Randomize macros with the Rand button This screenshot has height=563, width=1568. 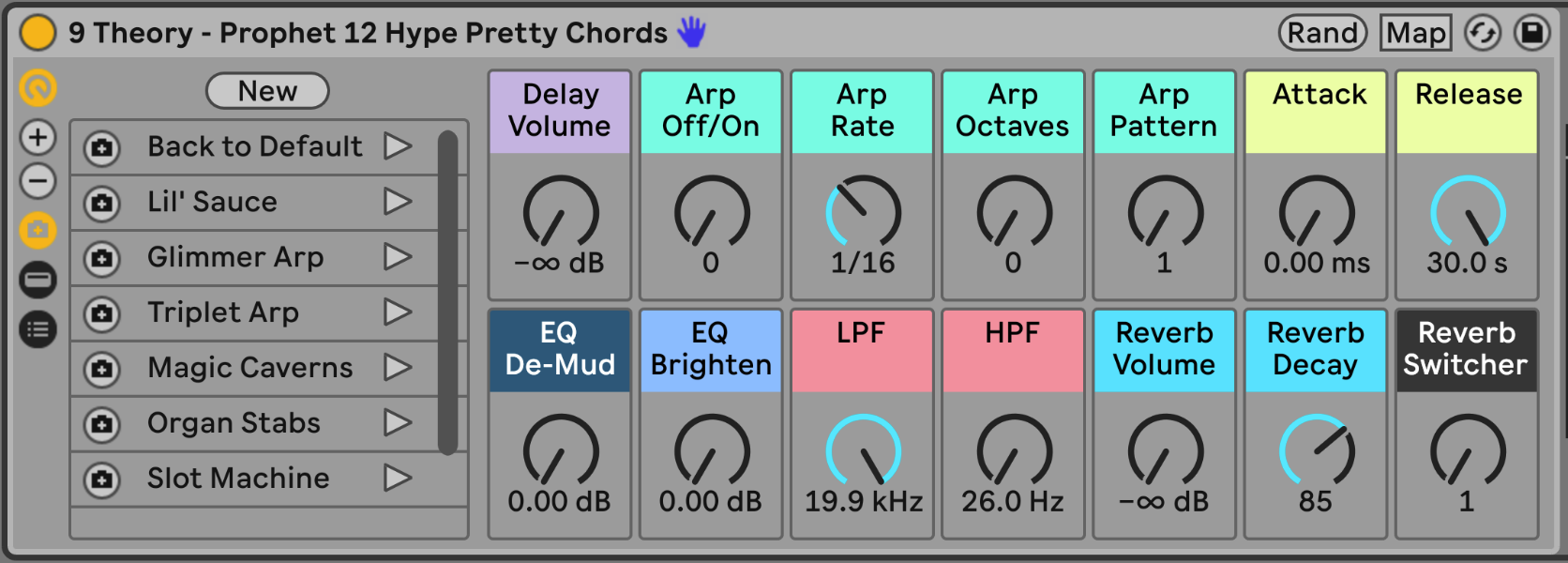pos(1323,33)
